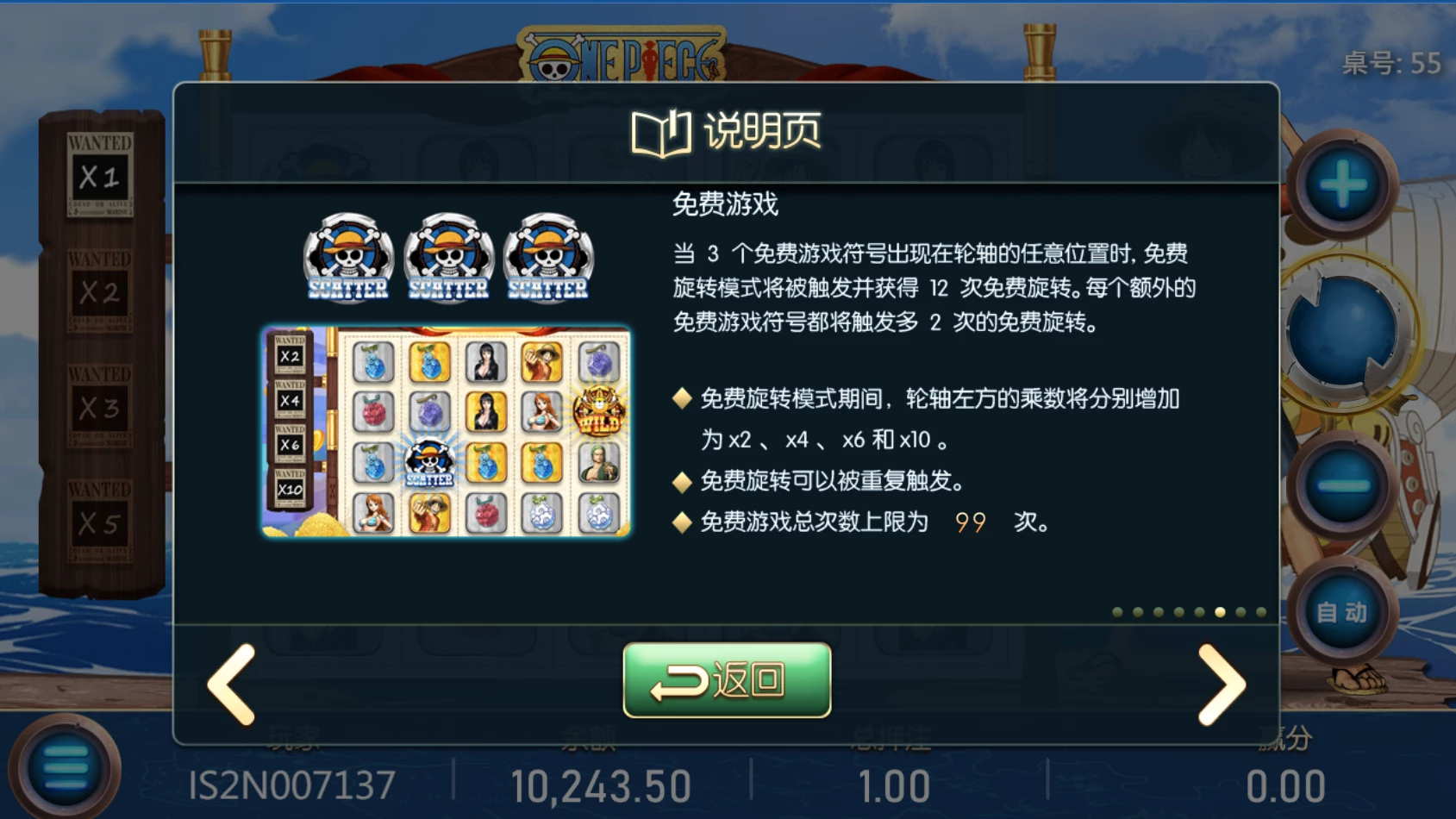The width and height of the screenshot is (1456, 819).
Task: Decrease bet with the minus button
Action: coord(1342,485)
